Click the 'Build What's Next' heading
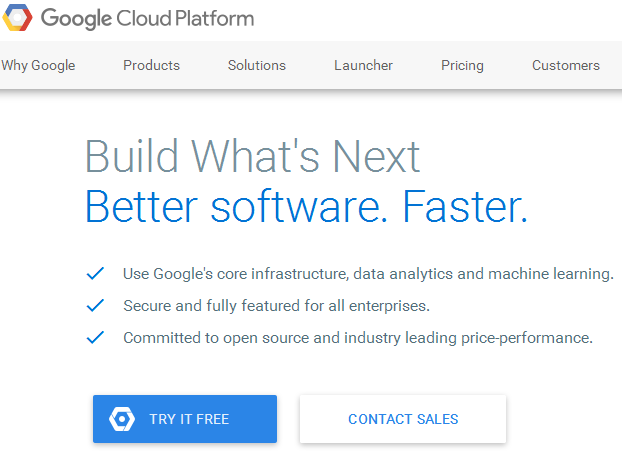Viewport: 622px width, 461px height. 253,157
